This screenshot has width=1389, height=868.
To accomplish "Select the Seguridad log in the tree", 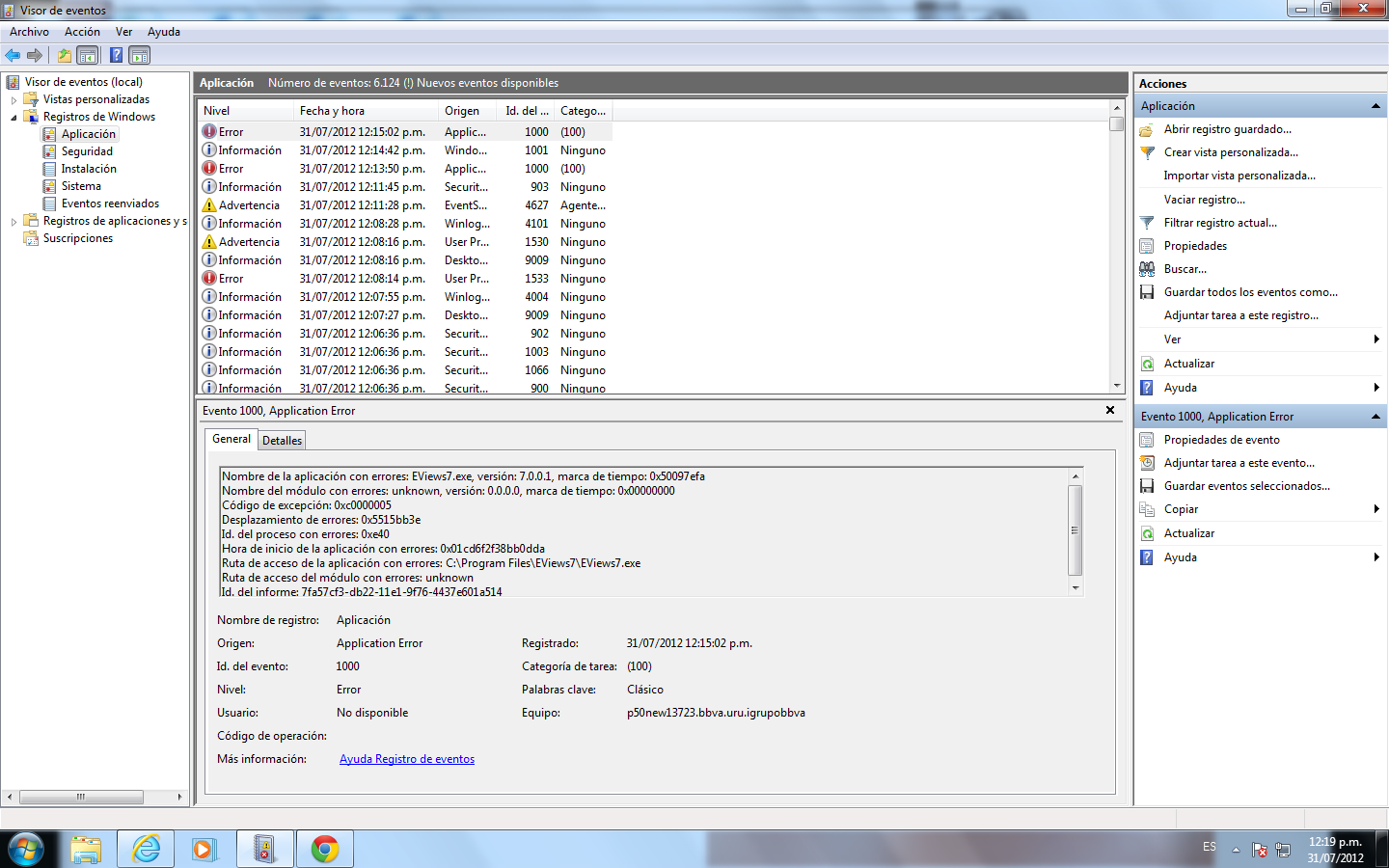I will (x=87, y=151).
